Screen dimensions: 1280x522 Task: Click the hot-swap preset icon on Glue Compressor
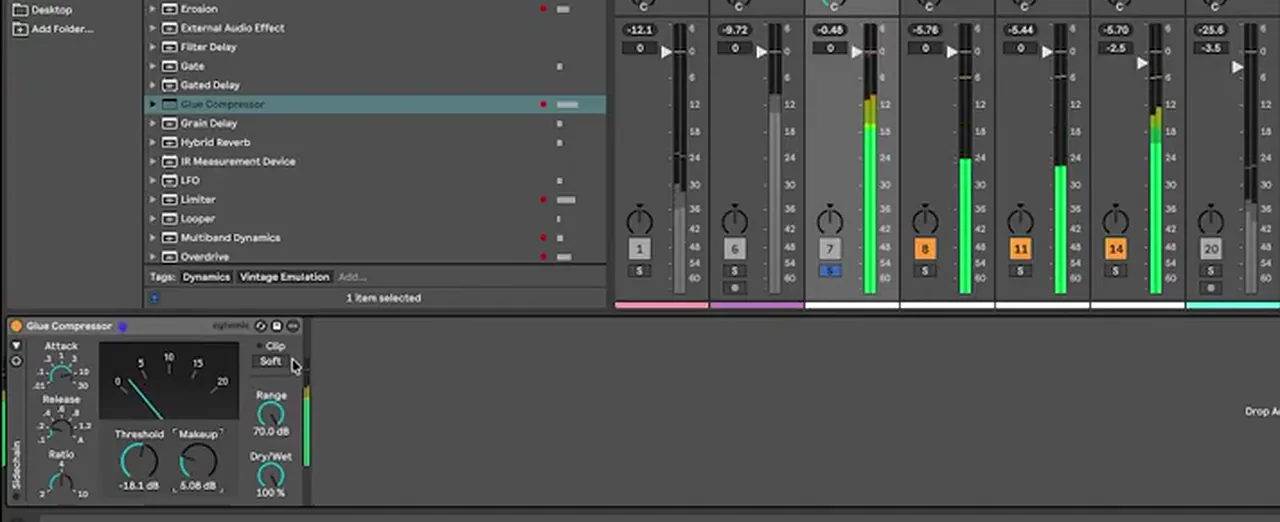coord(261,326)
